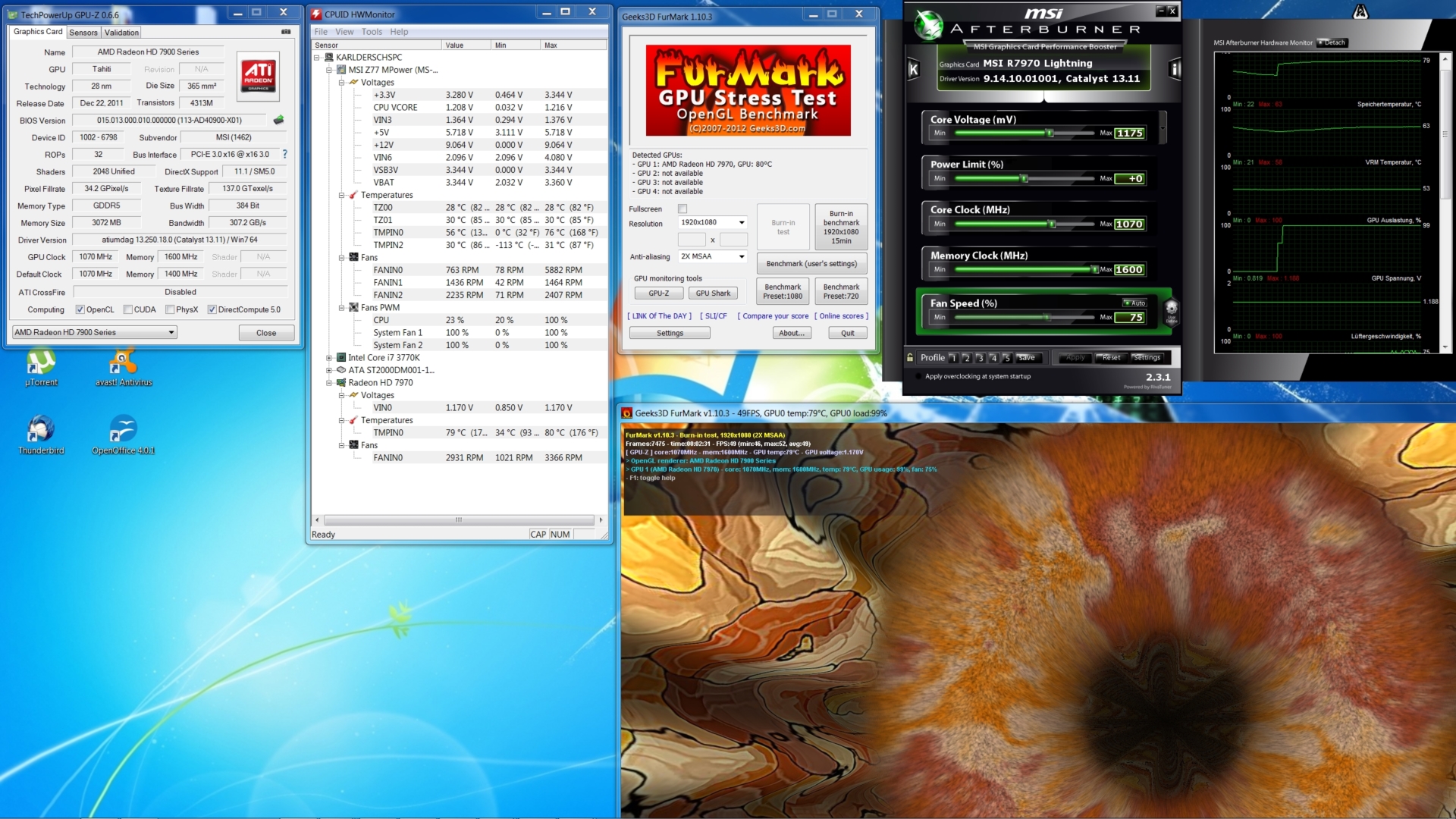The image size is (1456, 819).
Task: Expand Core Voltage options arrow in Afterburner
Action: coord(1163,127)
